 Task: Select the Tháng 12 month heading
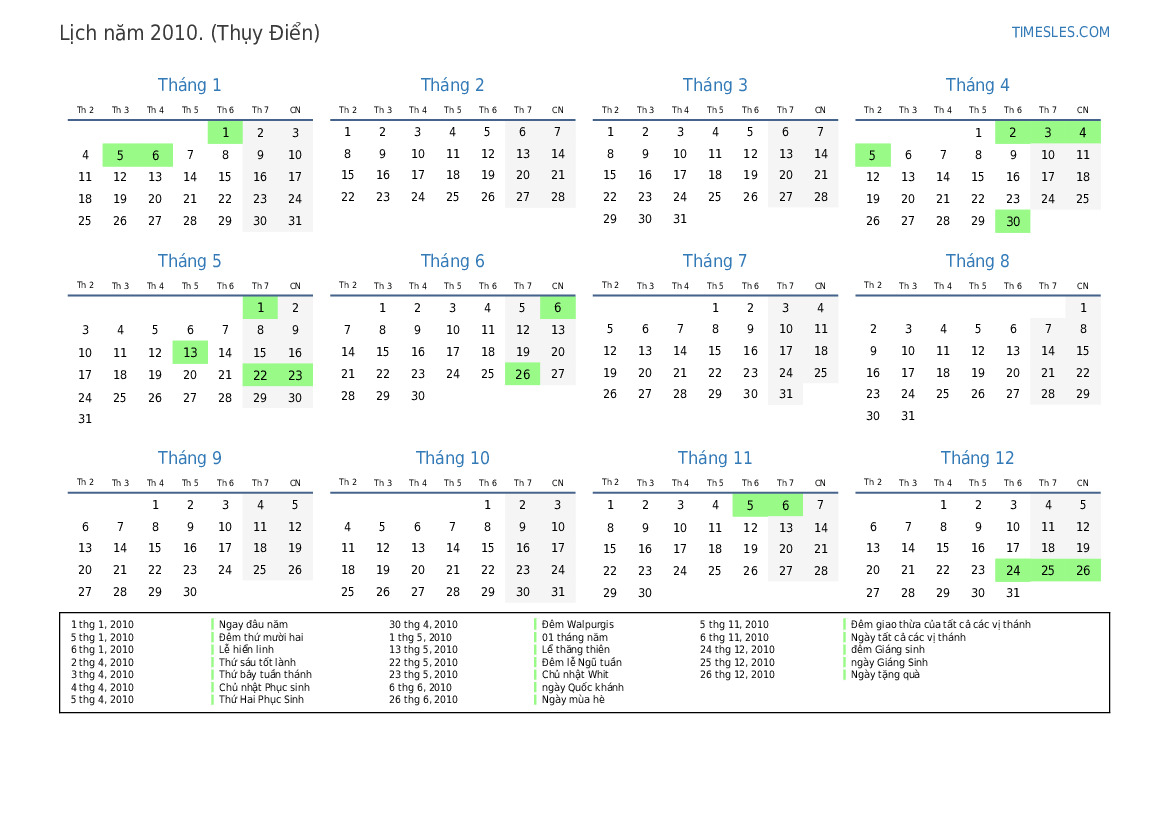[x=977, y=458]
